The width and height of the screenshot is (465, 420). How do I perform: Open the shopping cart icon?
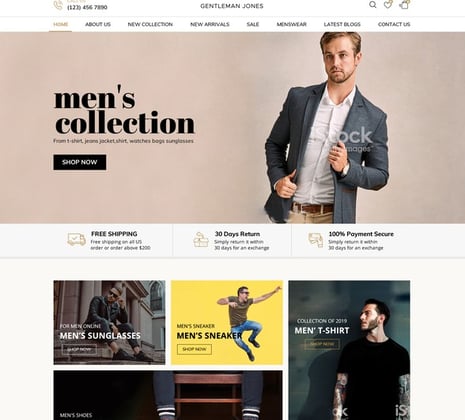tap(404, 5)
